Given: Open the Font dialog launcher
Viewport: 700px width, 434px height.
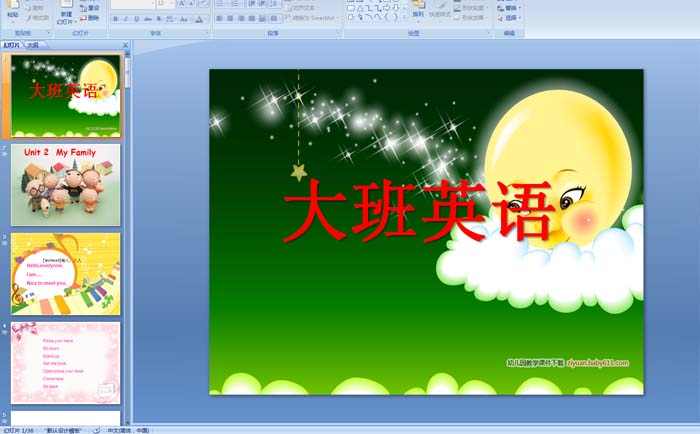Looking at the screenshot, I should 207,33.
